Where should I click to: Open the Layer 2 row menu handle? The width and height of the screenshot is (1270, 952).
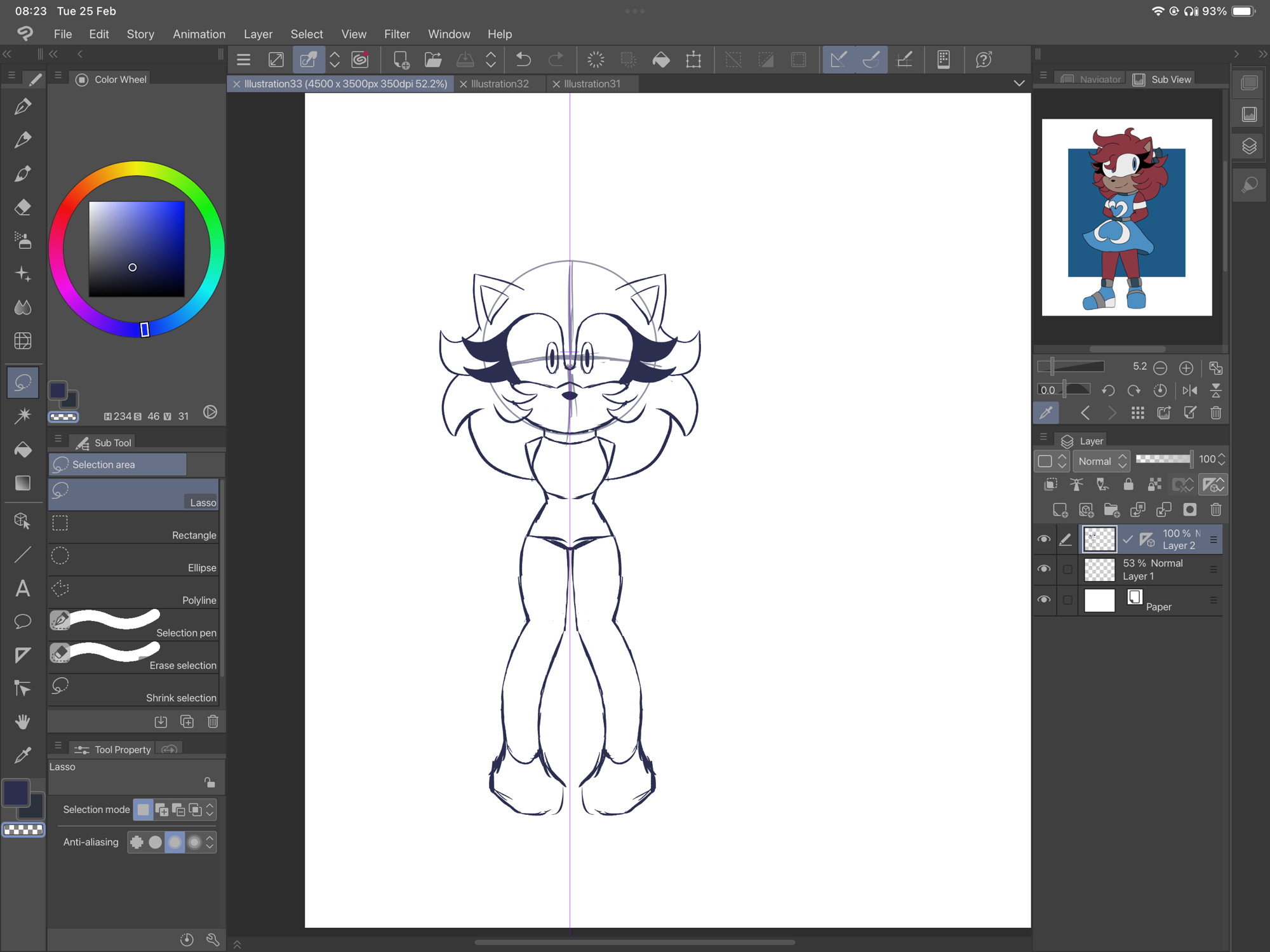tap(1213, 540)
